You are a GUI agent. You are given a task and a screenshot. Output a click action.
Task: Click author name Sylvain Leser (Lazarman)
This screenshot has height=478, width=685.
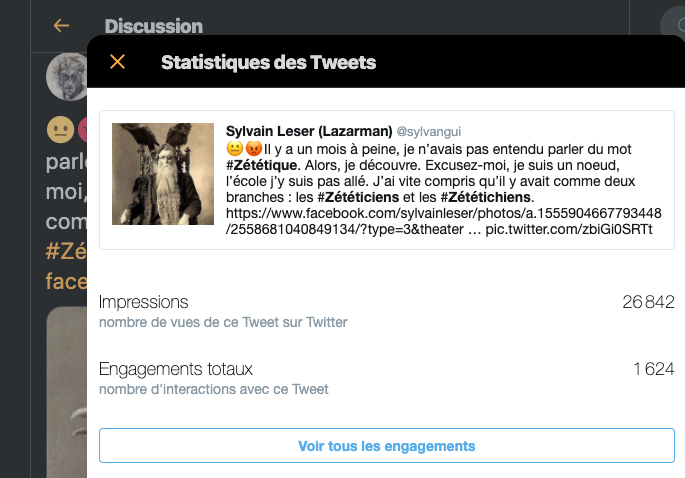tap(309, 131)
